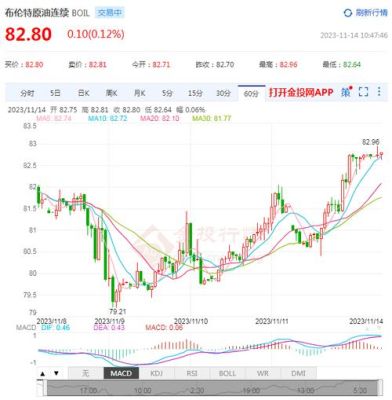Screen dimensions: 392x400
Task: Switch to the 30分 interval tab
Action: (223, 93)
